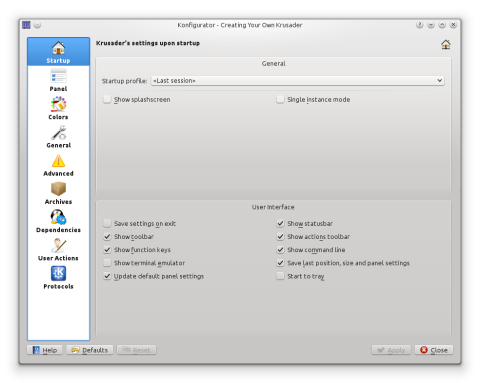Open the General wrench settings page
Image resolution: width=480 pixels, height=383 pixels.
coord(58,136)
